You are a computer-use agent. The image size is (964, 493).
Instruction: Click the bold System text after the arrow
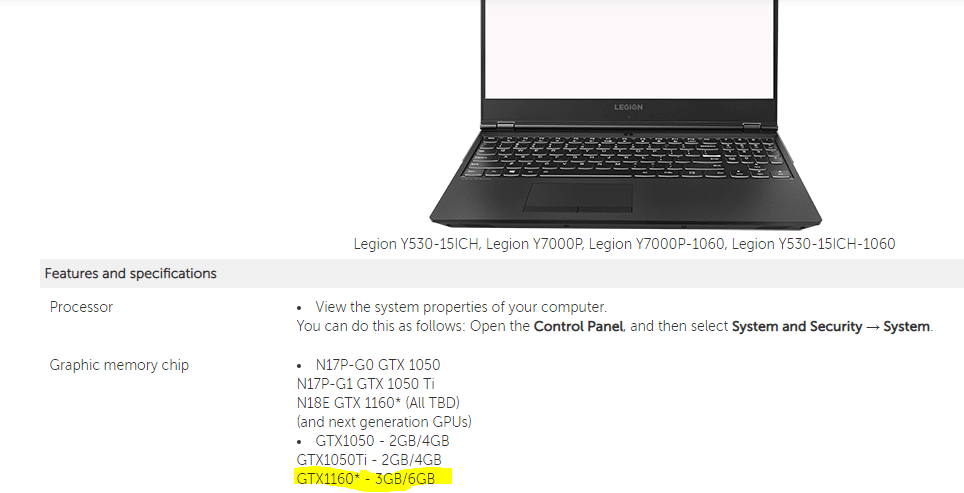906,326
